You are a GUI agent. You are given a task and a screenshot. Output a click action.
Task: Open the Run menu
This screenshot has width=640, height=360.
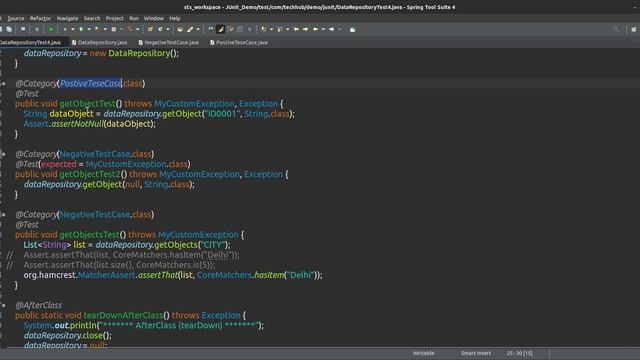pyautogui.click(x=134, y=18)
